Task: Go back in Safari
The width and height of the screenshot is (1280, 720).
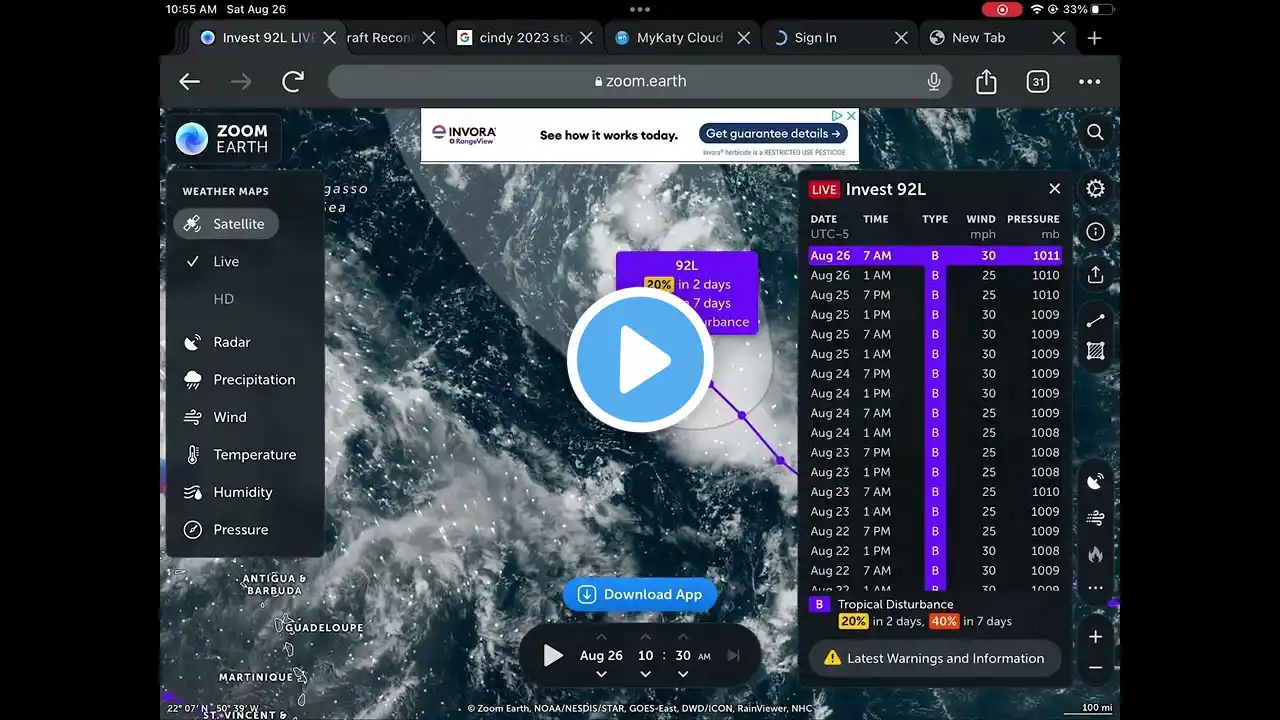Action: (x=189, y=82)
